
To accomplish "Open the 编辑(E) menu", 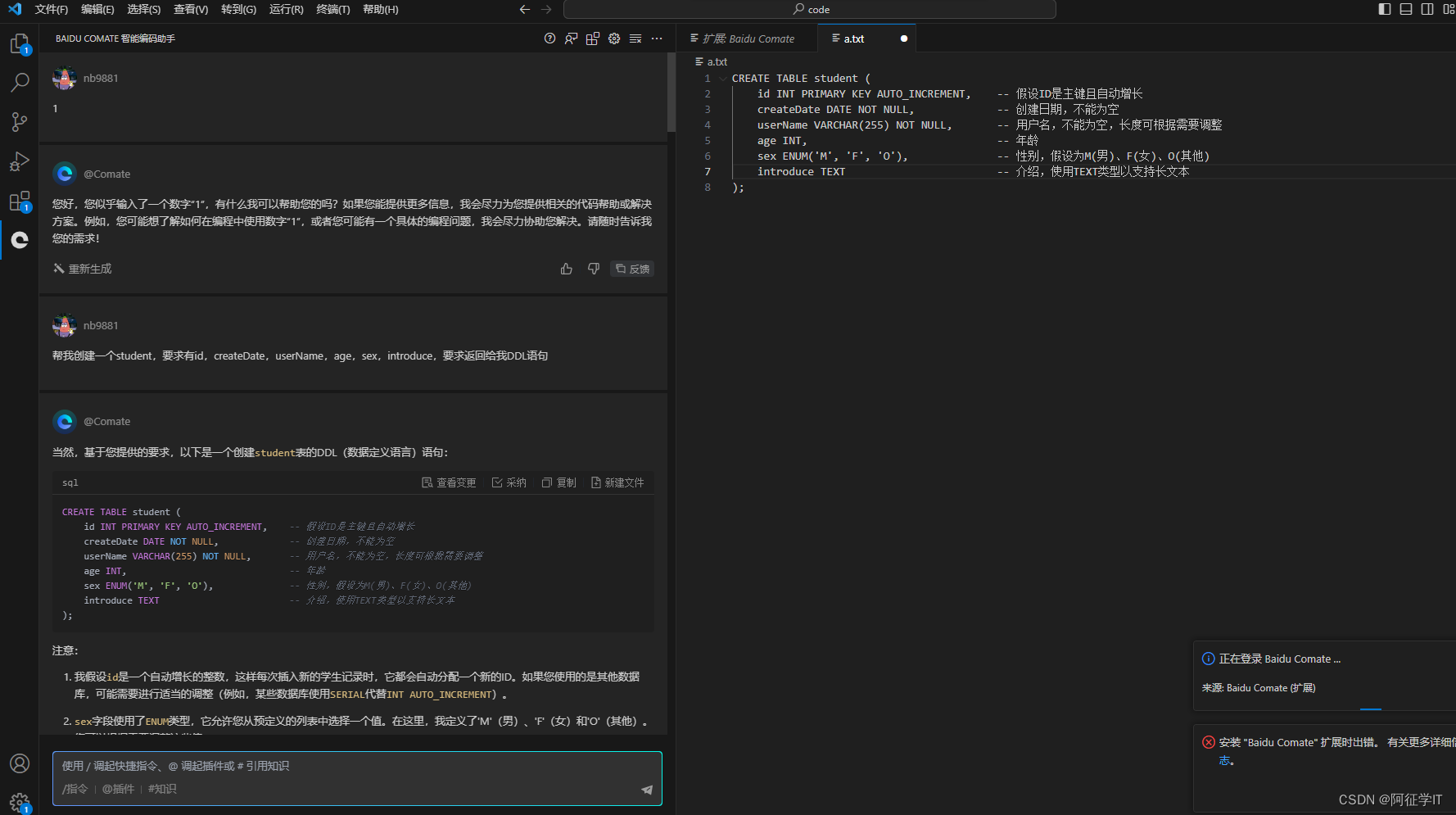I will (97, 9).
